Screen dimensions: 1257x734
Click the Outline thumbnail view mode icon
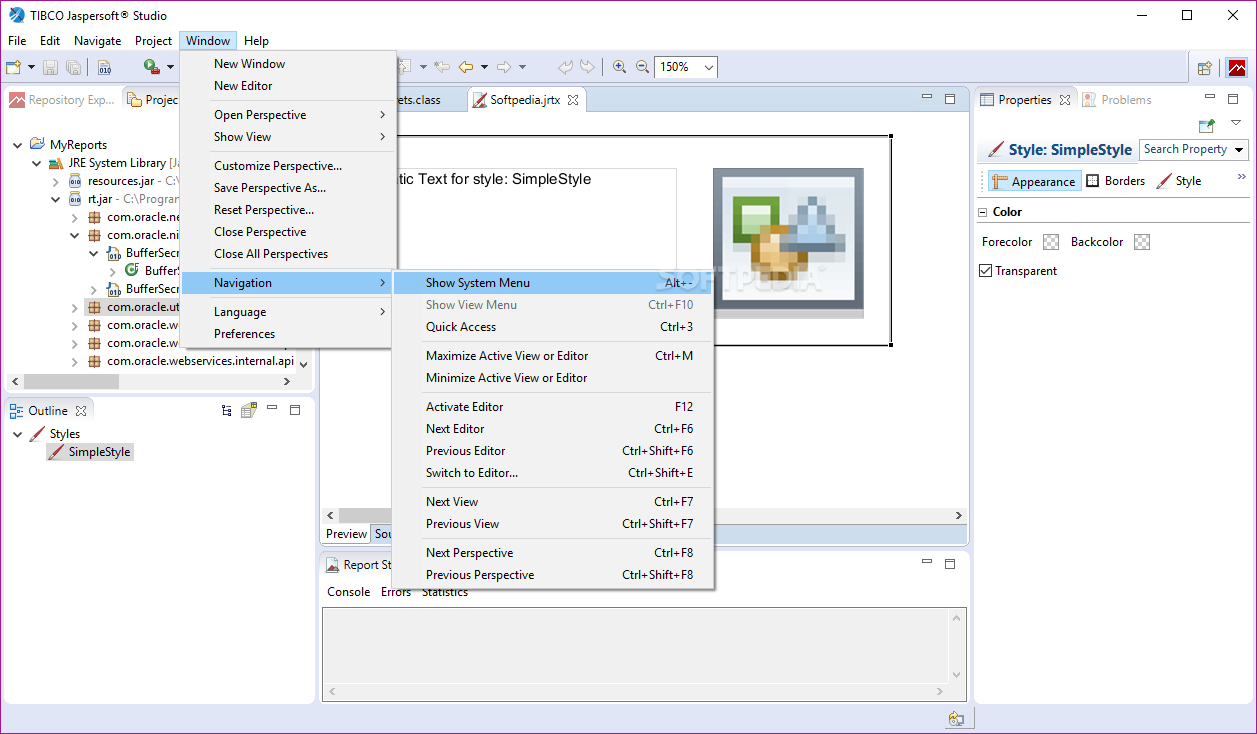(x=249, y=410)
